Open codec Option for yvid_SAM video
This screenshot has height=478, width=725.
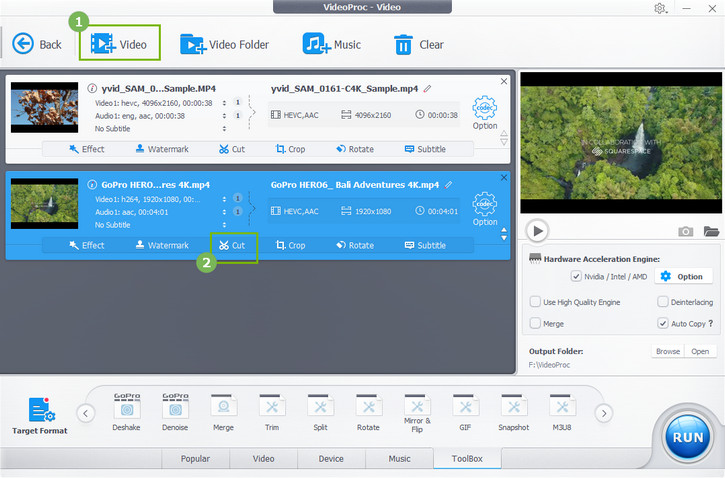[485, 112]
